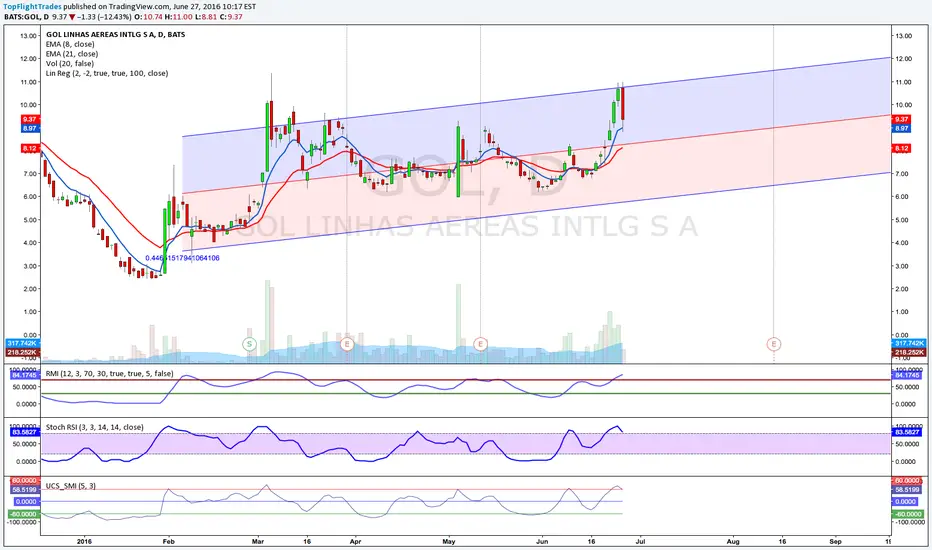Select the Lin Reg indicator label
932x550 pixels.
(107, 73)
